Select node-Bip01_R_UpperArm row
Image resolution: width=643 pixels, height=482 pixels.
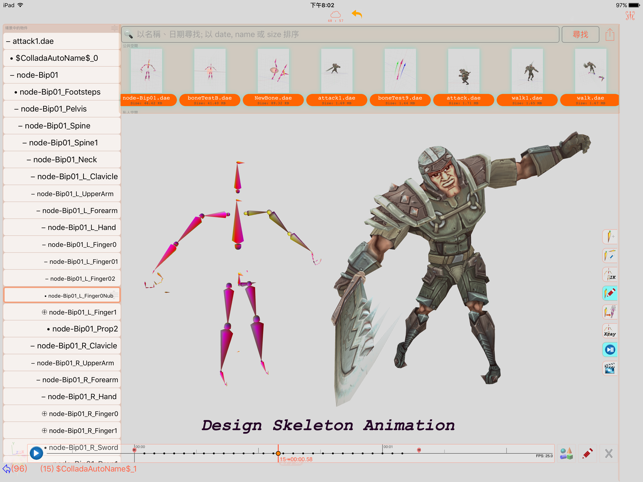(62, 363)
